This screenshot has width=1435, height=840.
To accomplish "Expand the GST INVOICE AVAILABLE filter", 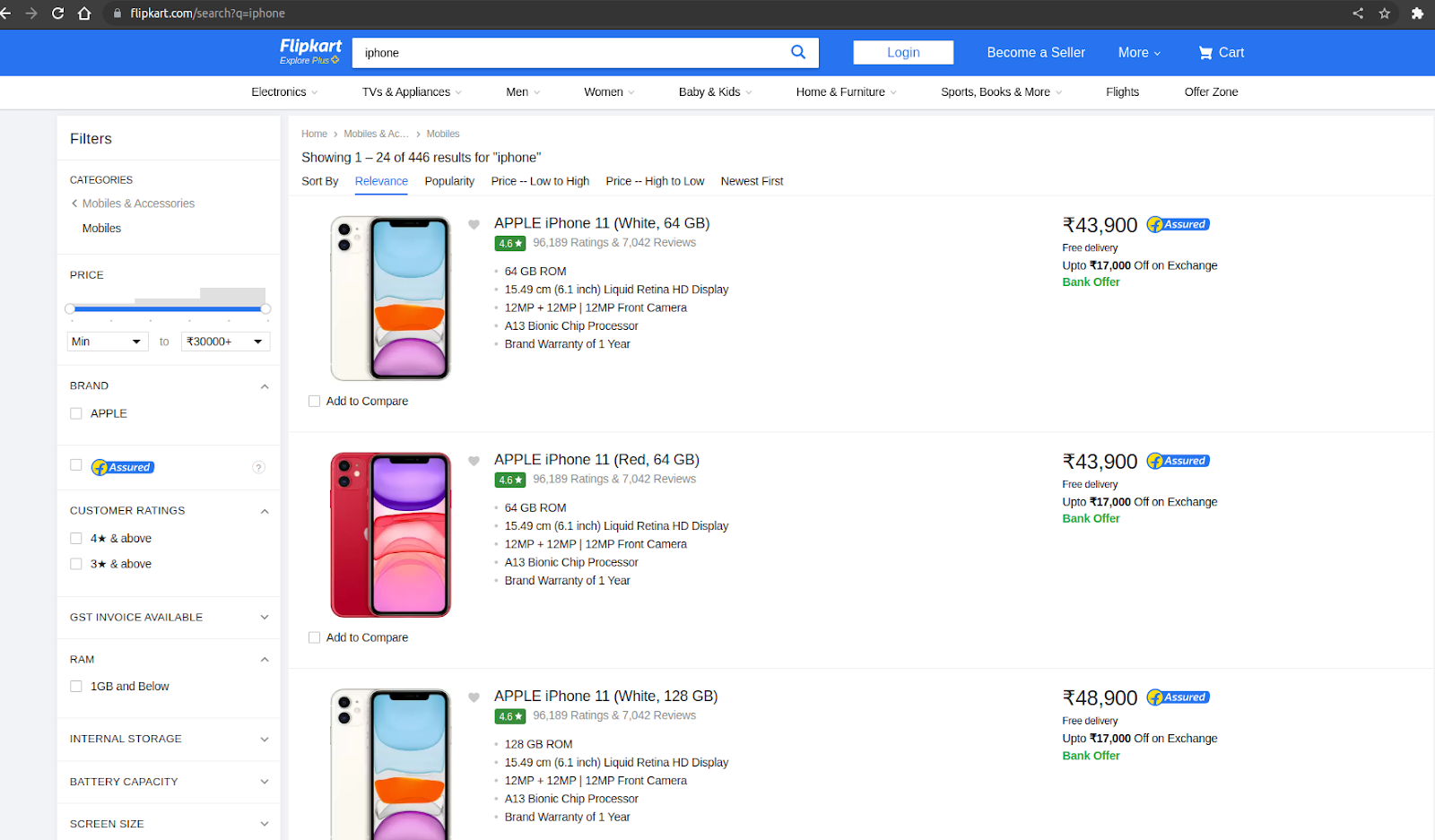I will coord(265,617).
